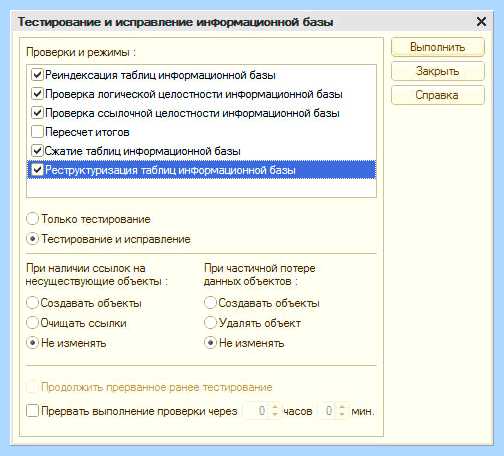The height and width of the screenshot is (456, 504).
Task: Click the Закрыть button
Action: [437, 71]
